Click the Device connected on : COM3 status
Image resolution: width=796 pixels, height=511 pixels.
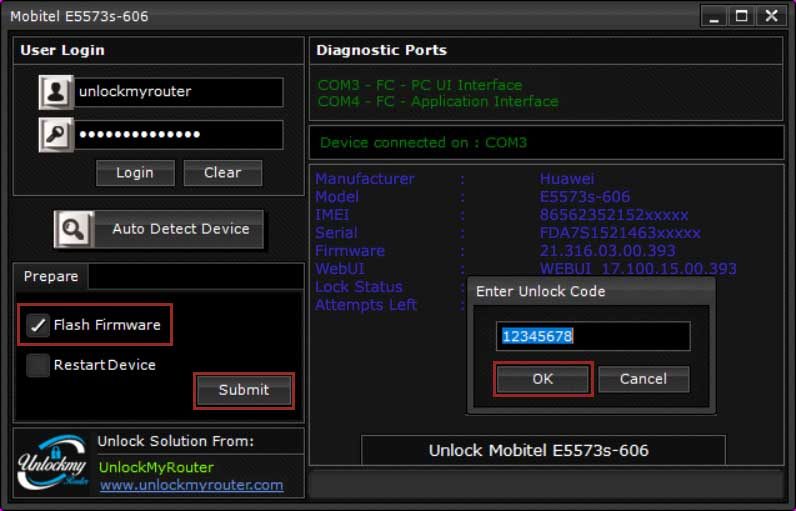pos(423,143)
